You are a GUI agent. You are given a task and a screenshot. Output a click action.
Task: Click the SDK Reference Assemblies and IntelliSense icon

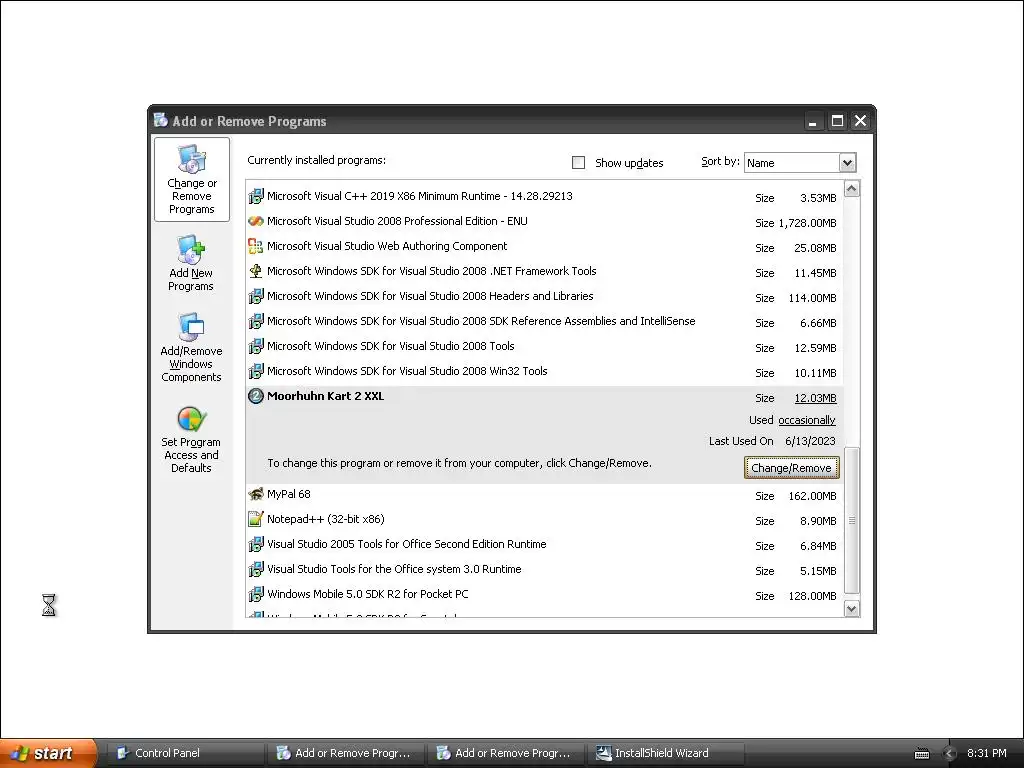(256, 321)
